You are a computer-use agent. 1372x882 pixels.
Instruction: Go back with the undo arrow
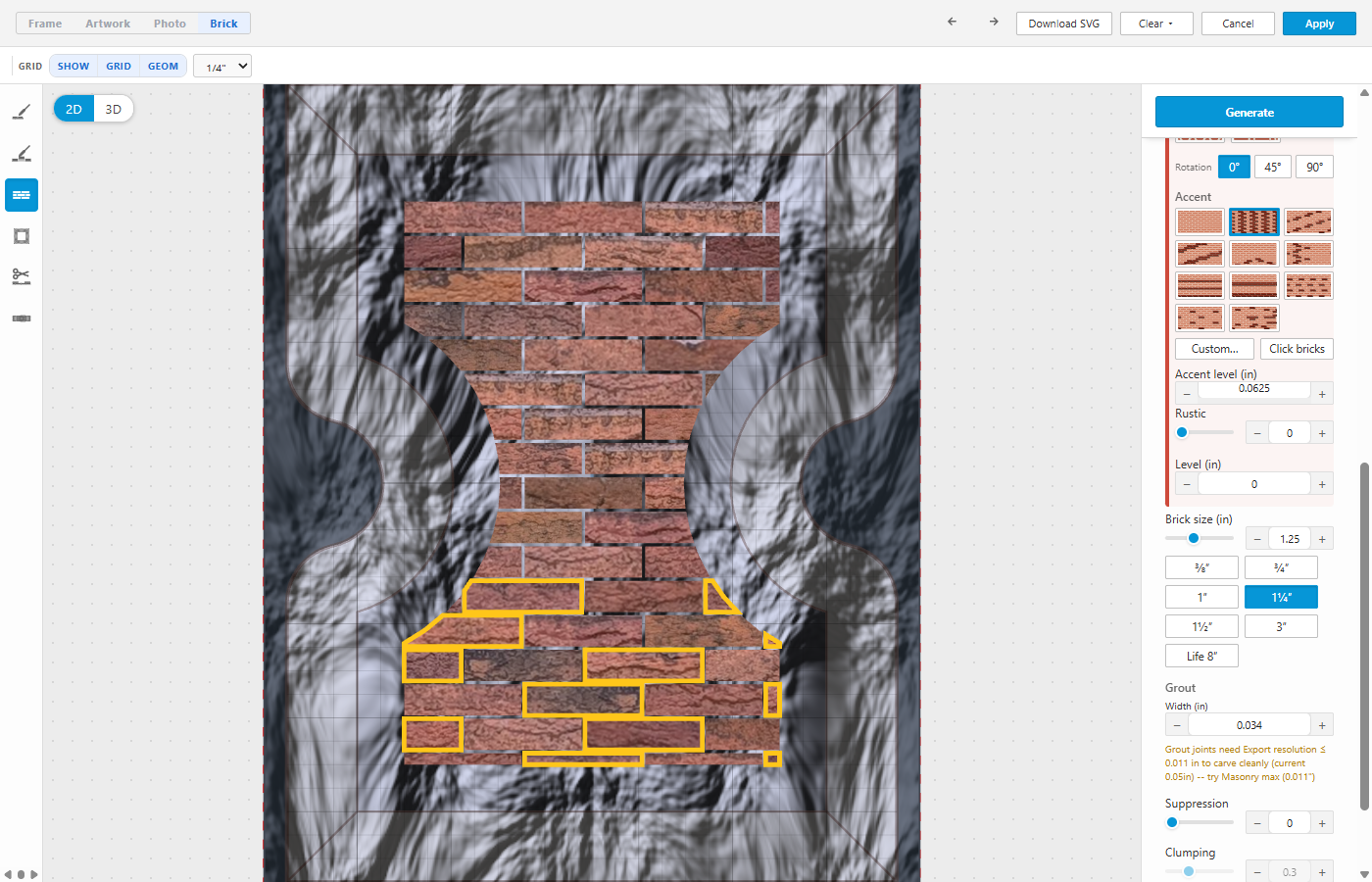tap(952, 22)
